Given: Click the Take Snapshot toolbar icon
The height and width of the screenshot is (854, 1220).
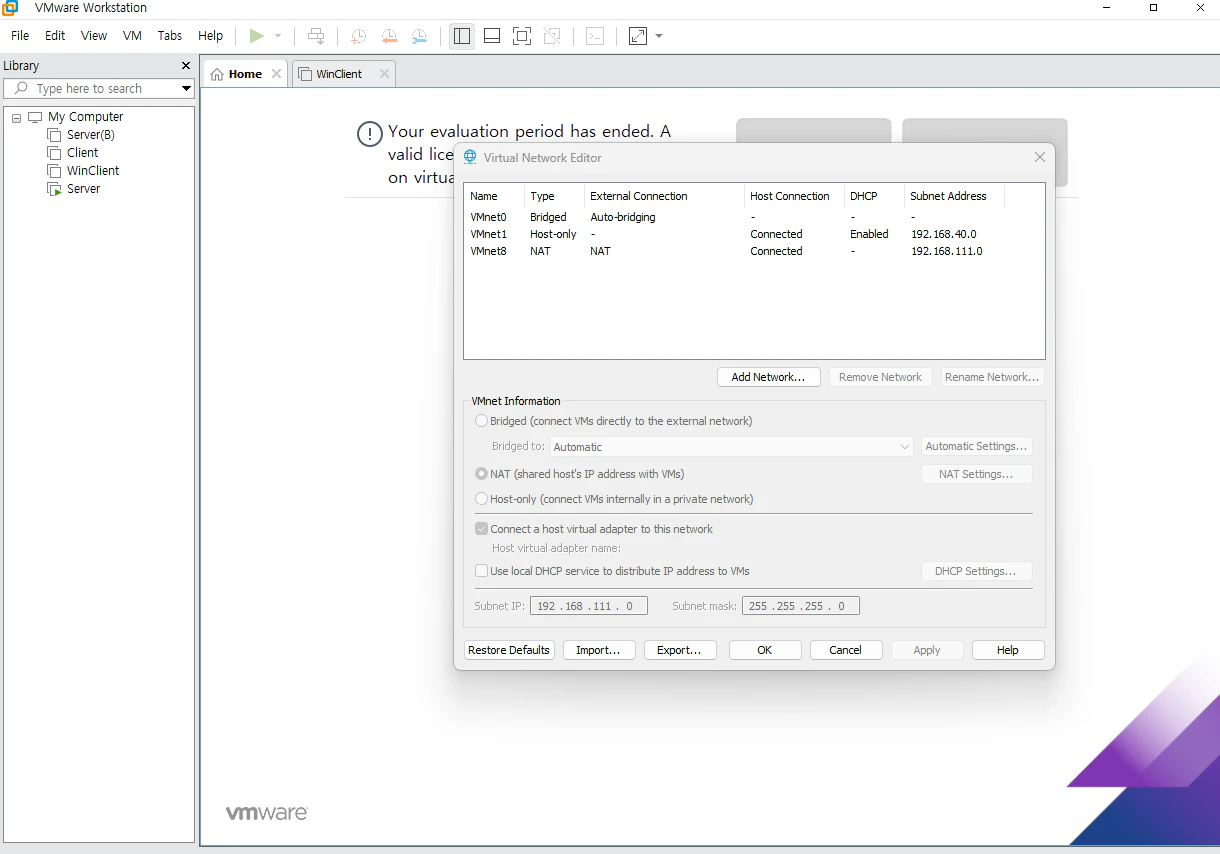Looking at the screenshot, I should click(358, 36).
